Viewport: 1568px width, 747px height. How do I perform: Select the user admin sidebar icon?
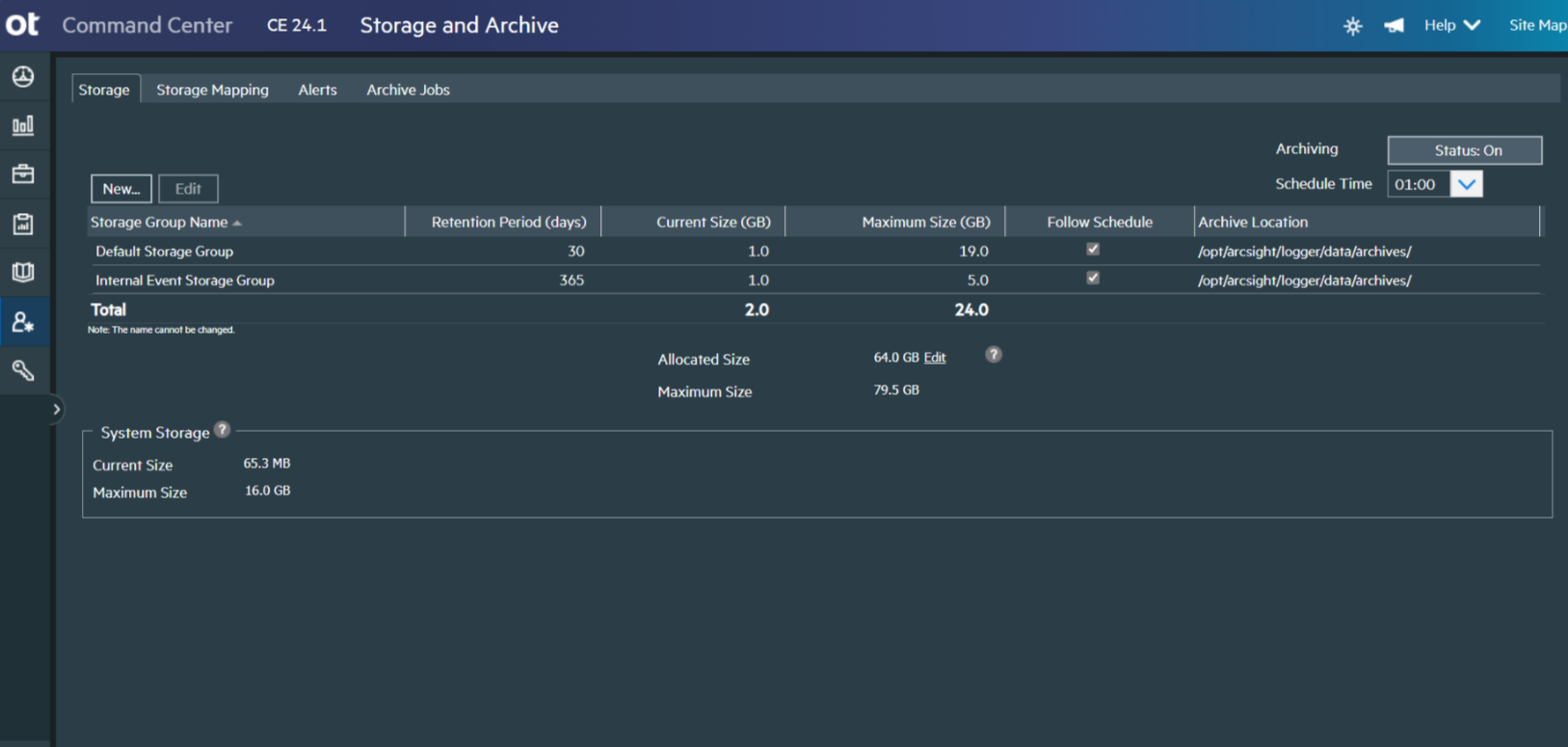coord(23,322)
